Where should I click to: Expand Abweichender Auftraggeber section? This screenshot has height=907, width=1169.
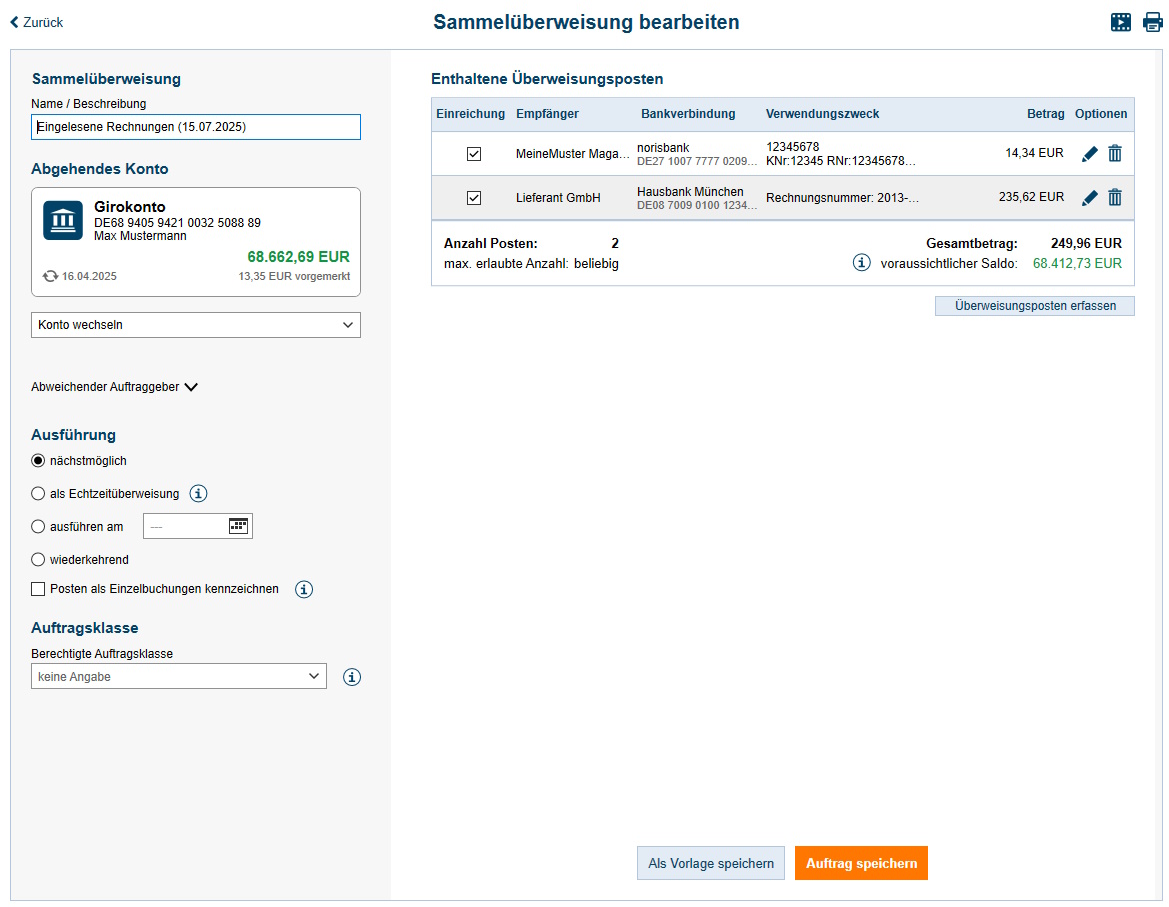pos(115,387)
